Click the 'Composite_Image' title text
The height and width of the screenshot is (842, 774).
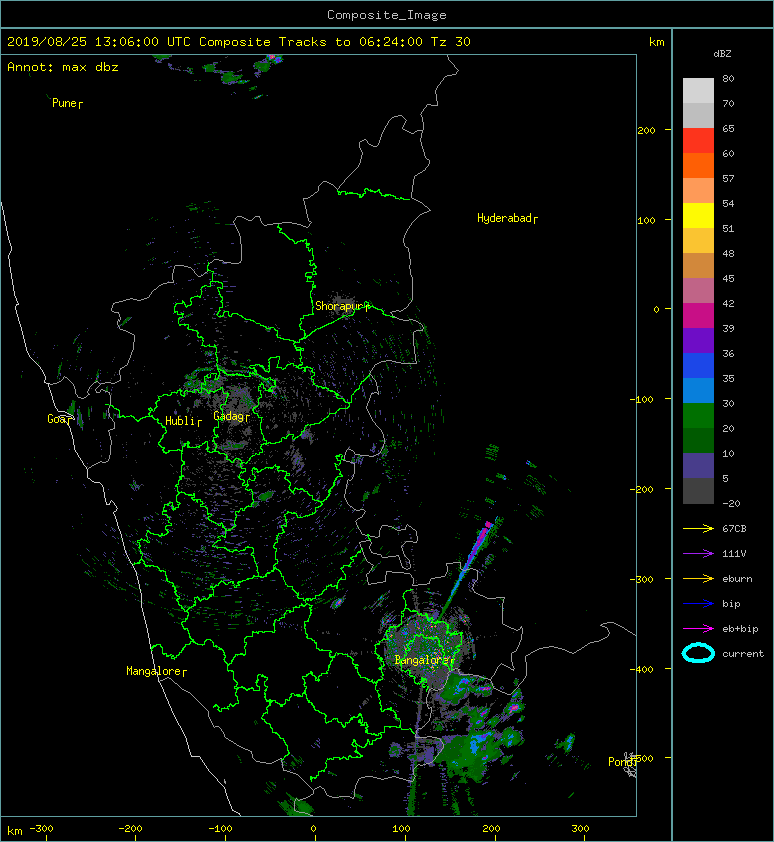(387, 15)
